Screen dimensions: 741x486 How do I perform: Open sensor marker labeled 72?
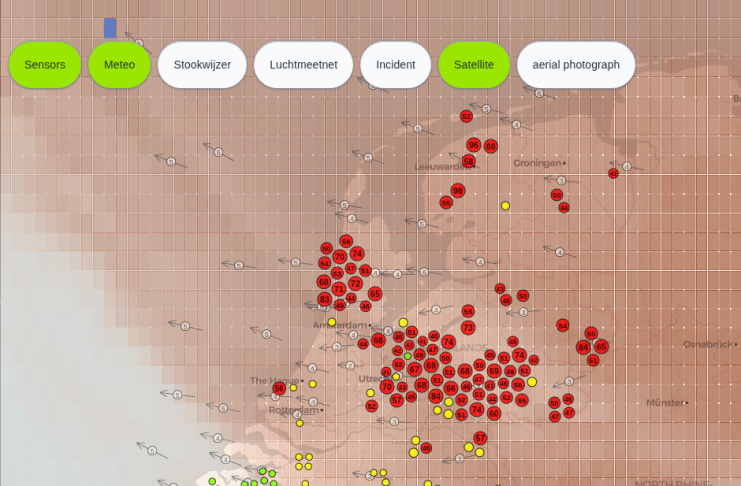355,284
